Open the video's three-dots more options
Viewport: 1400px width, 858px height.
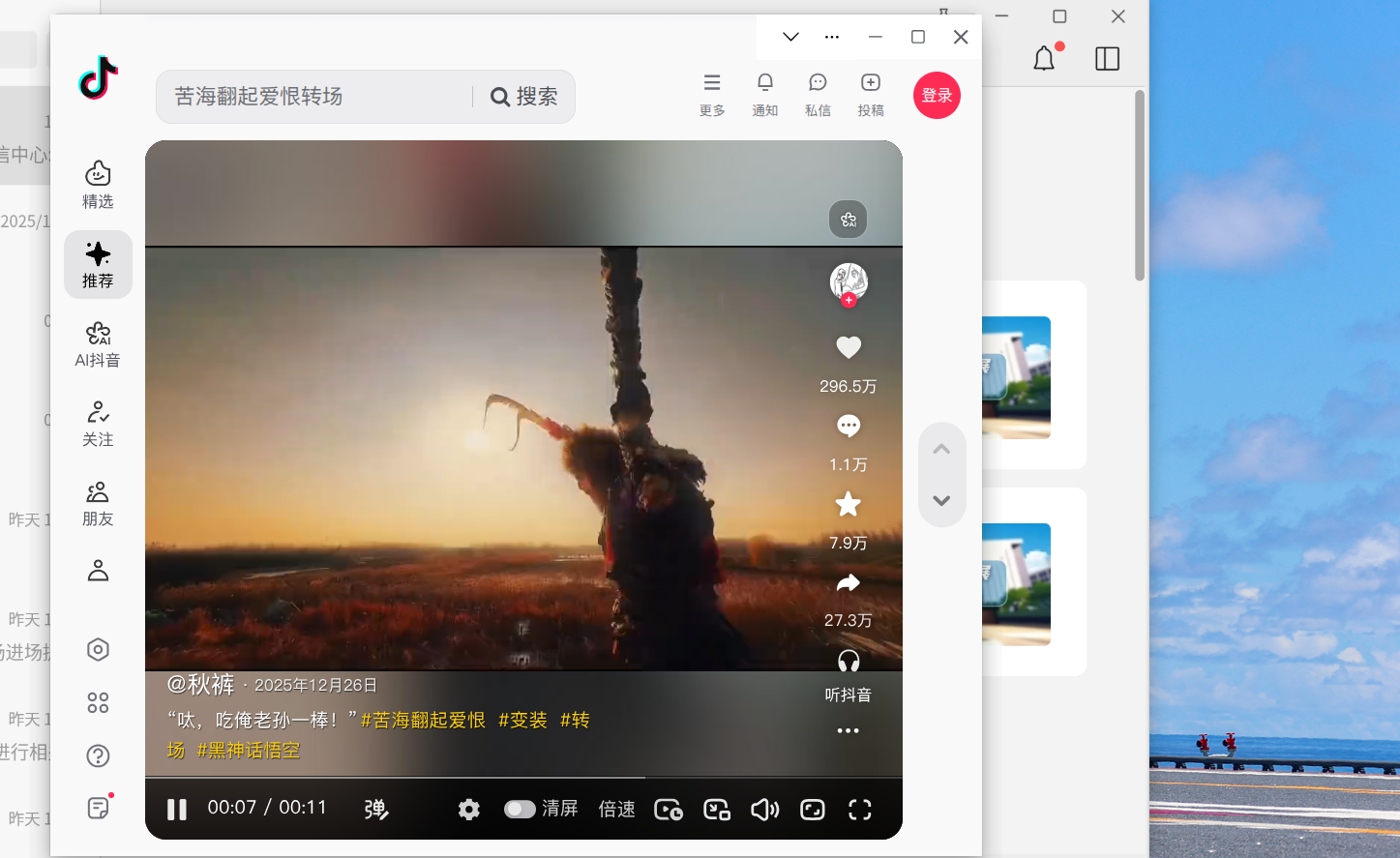(x=849, y=730)
